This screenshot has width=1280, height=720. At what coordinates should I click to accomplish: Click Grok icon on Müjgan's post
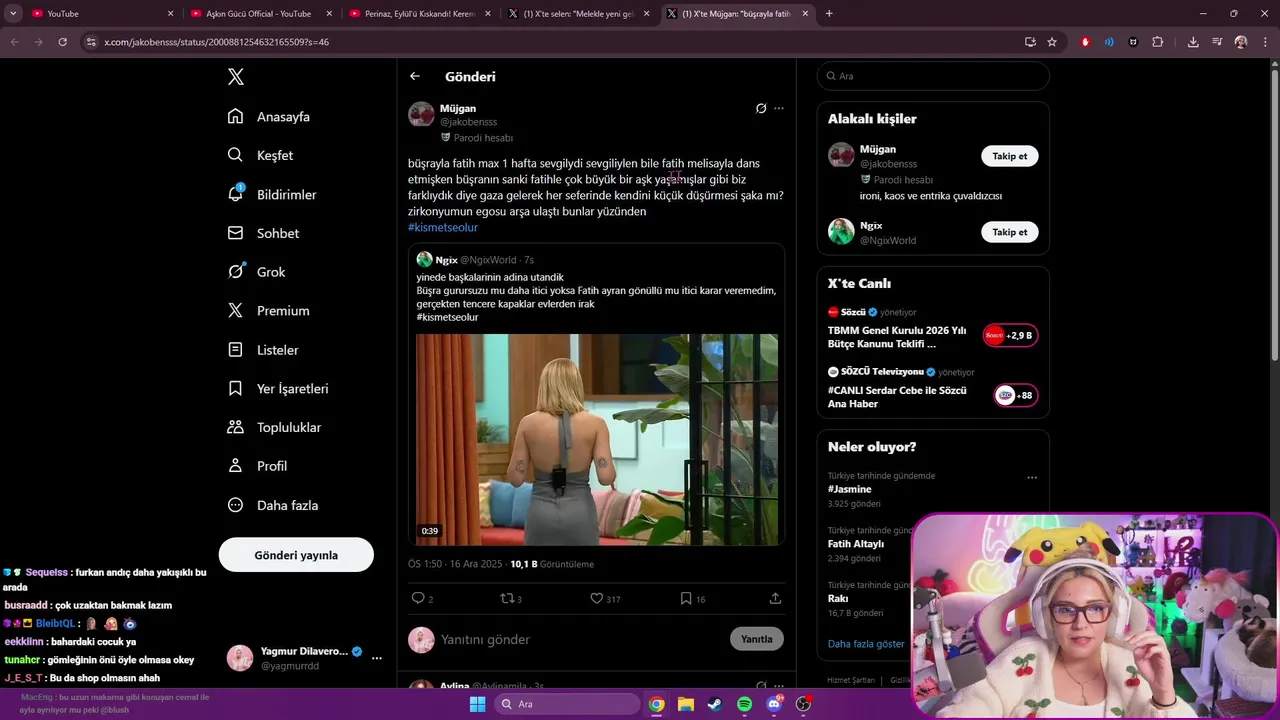pyautogui.click(x=761, y=108)
